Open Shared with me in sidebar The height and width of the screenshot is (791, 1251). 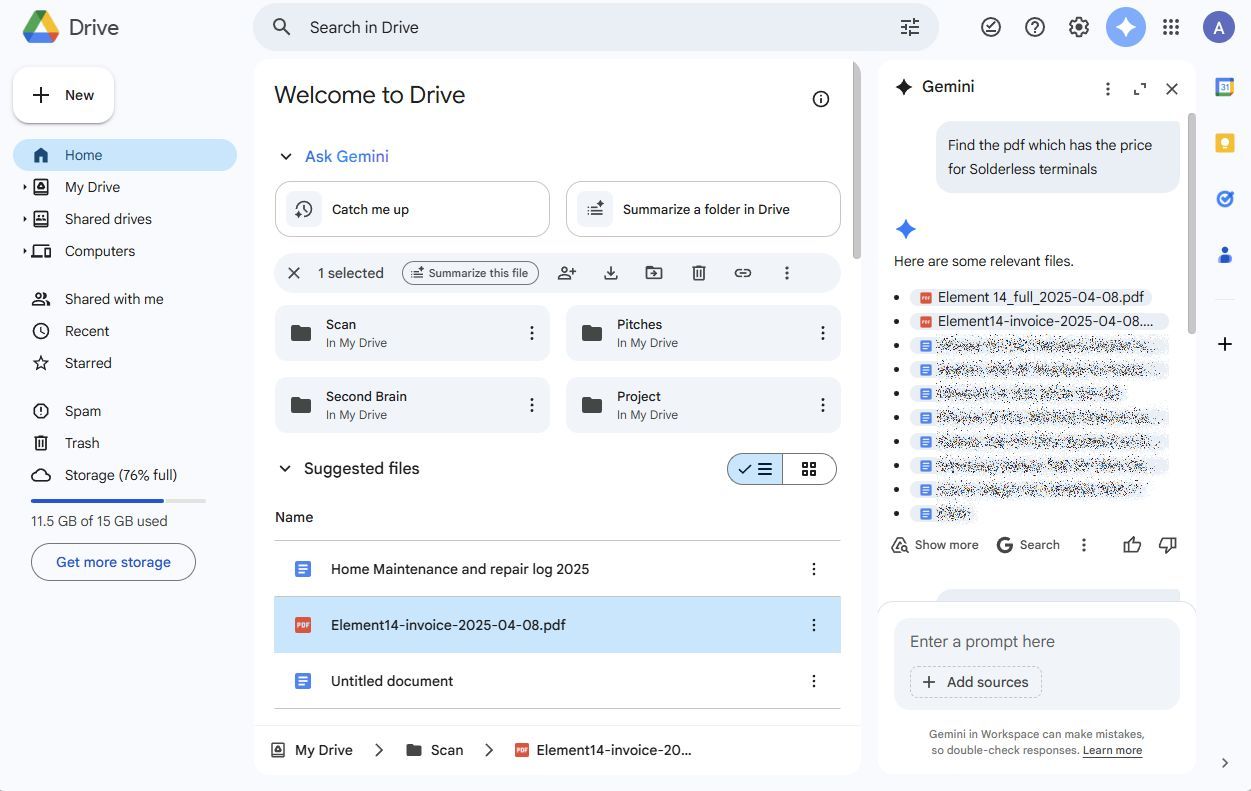click(x=113, y=299)
